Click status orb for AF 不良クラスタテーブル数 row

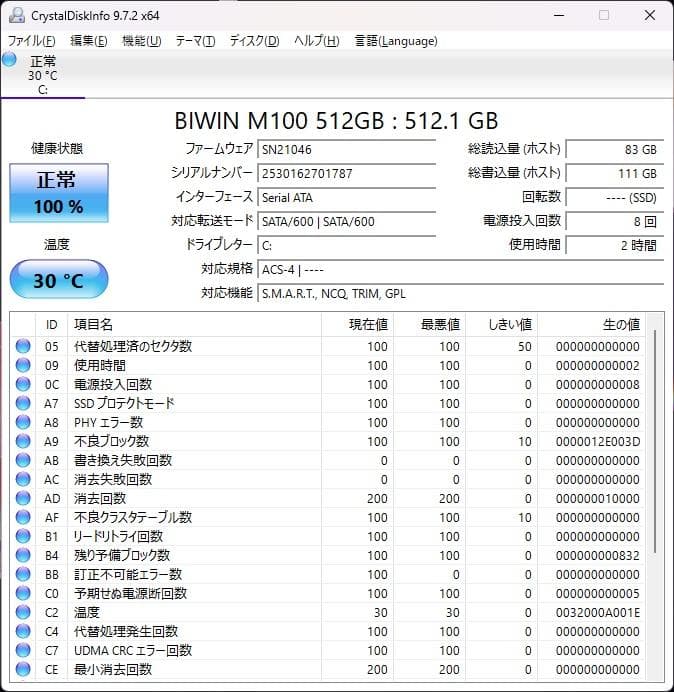(x=23, y=517)
